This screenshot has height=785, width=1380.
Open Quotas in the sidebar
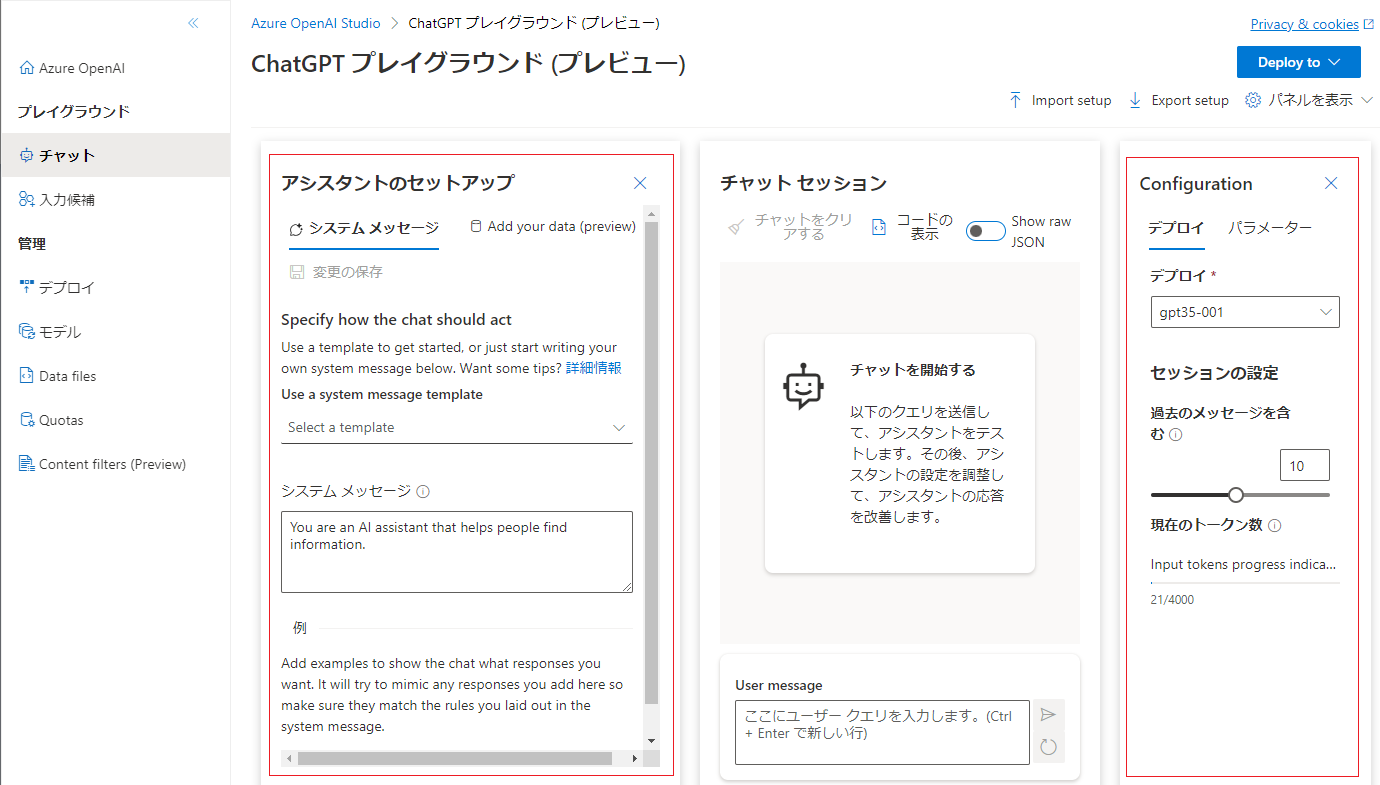click(115, 420)
